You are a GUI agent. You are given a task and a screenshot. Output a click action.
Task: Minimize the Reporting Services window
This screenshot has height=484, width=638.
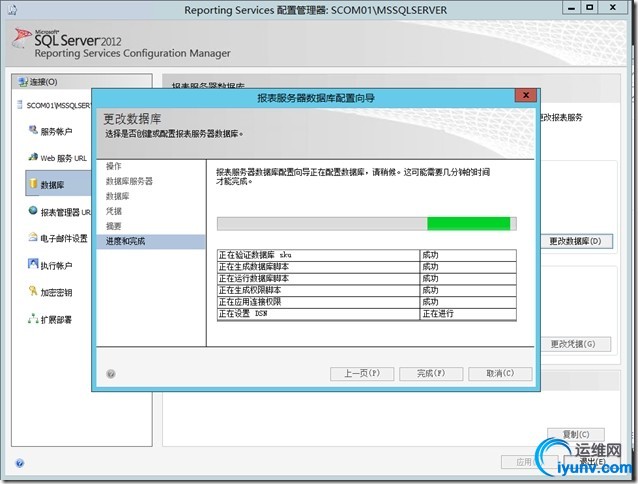(x=571, y=8)
